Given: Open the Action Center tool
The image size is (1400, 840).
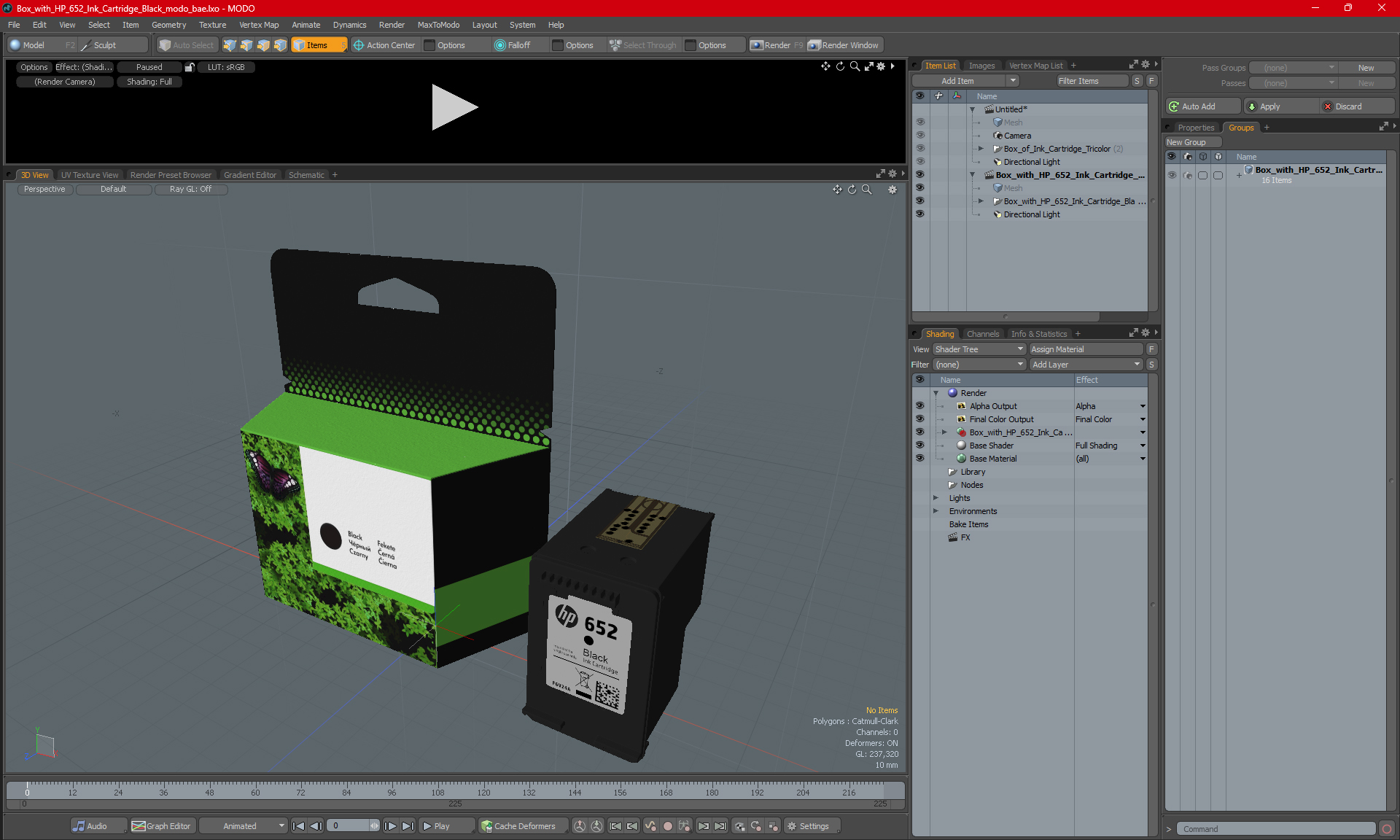Looking at the screenshot, I should (x=384, y=45).
